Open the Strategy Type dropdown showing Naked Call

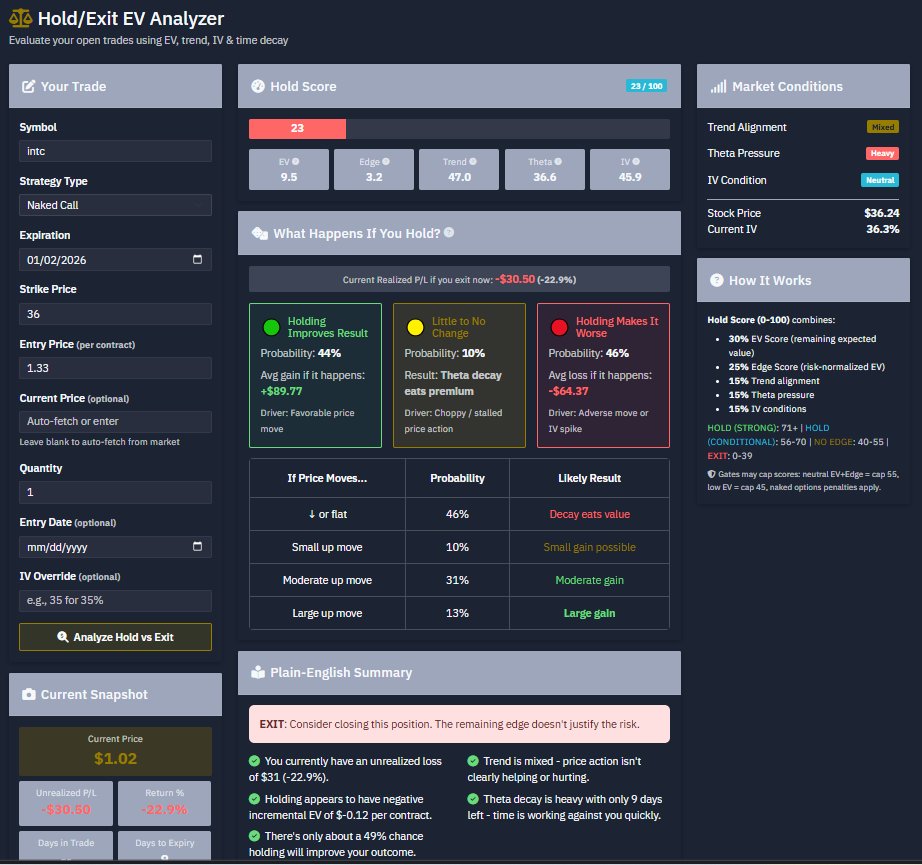point(115,206)
